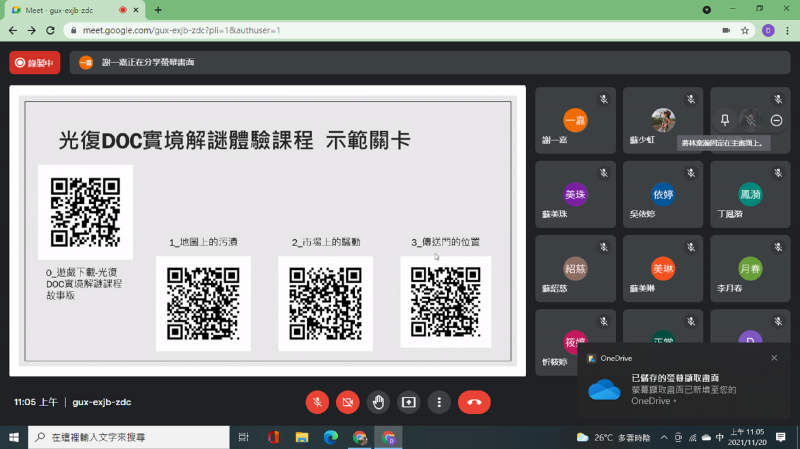
Task: Open Task View on the taskbar
Action: point(244,437)
